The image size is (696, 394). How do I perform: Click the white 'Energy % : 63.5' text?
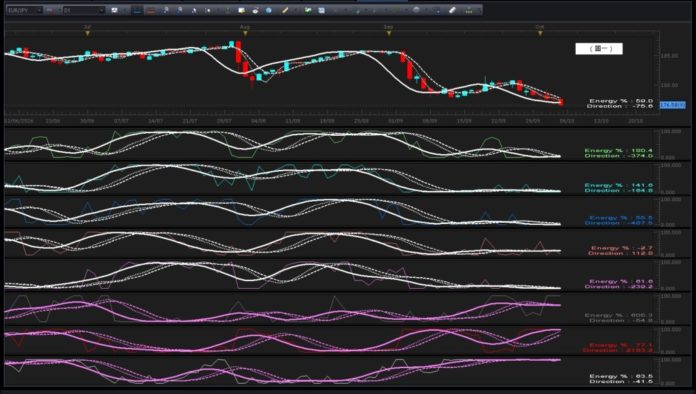pyautogui.click(x=621, y=376)
